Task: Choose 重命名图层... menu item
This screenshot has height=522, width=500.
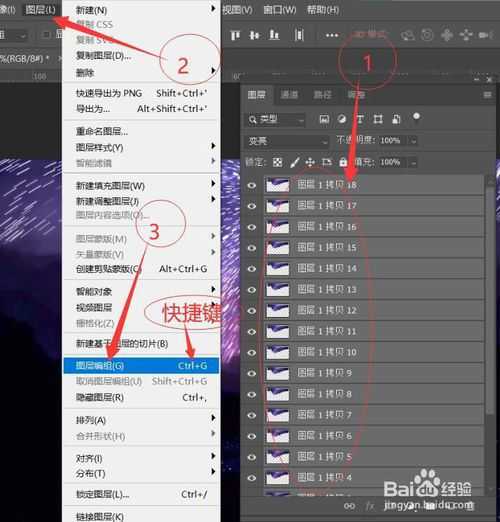Action: click(141, 131)
